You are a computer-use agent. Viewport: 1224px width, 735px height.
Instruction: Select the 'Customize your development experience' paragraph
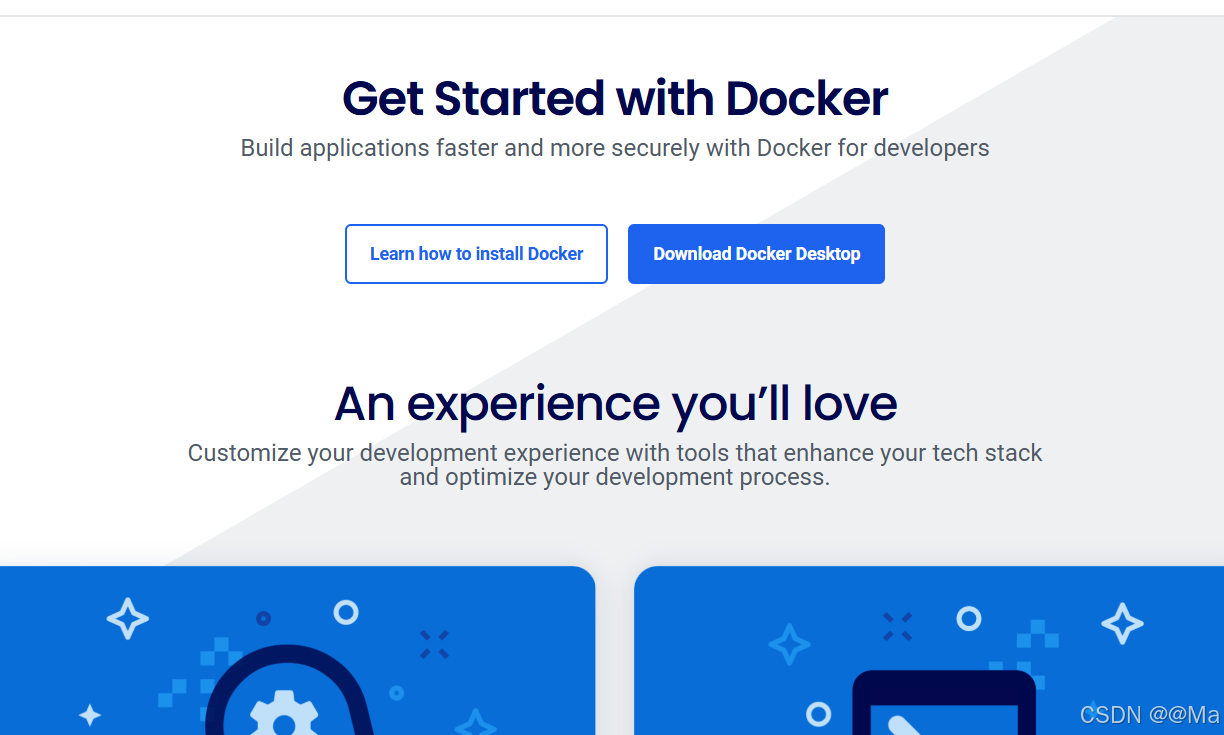pyautogui.click(x=615, y=465)
